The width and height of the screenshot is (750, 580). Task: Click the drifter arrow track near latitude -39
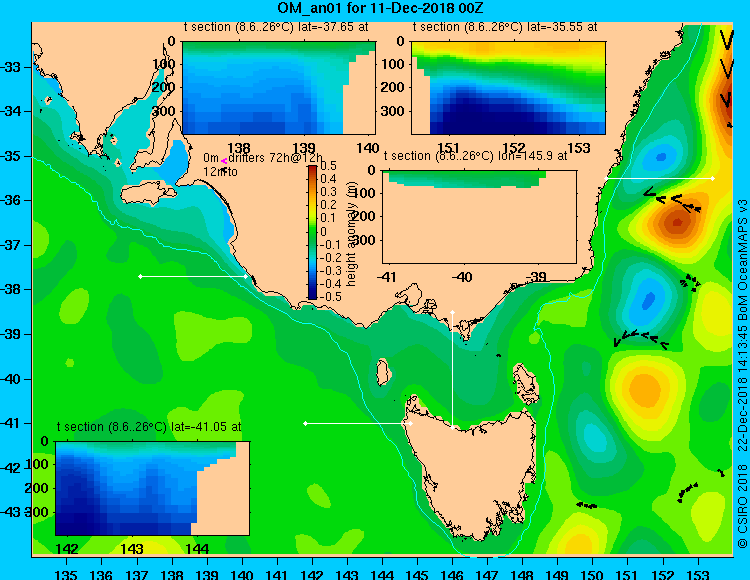(641, 338)
